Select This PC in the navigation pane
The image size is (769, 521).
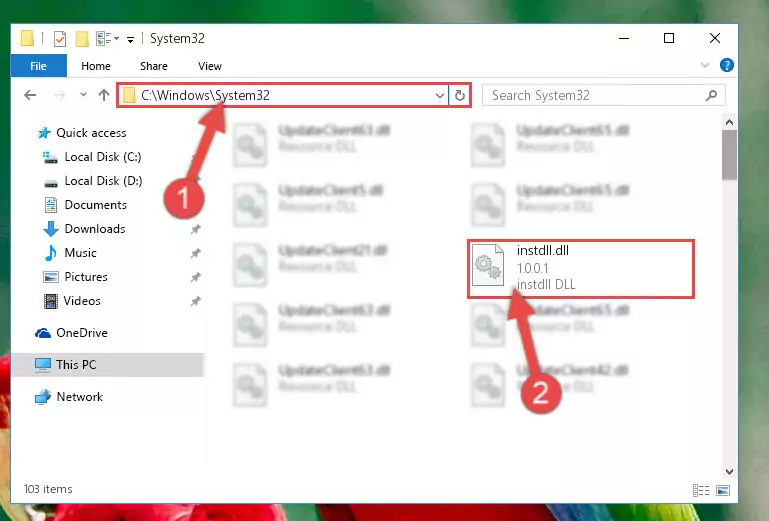click(x=76, y=365)
